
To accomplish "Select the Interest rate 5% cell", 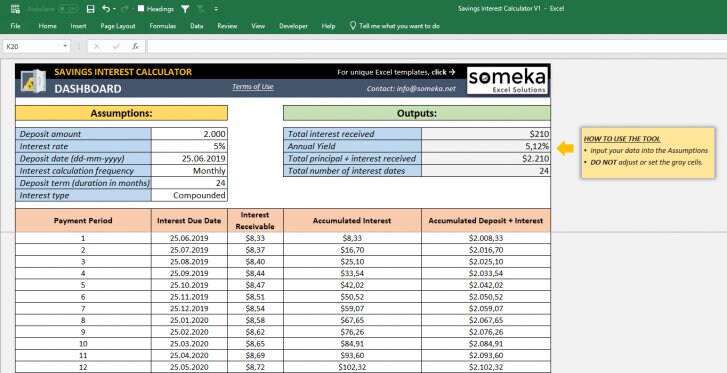I will point(189,146).
